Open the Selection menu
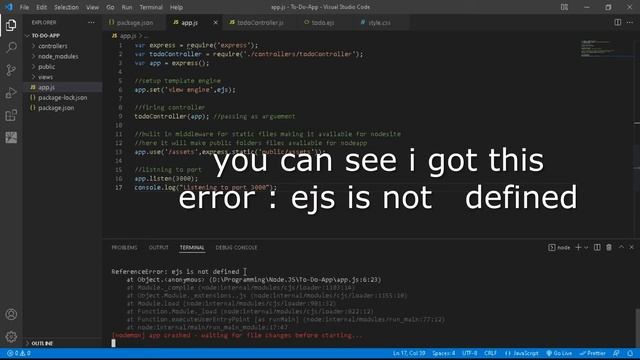Viewport: 640px width, 360px height. [66, 7]
